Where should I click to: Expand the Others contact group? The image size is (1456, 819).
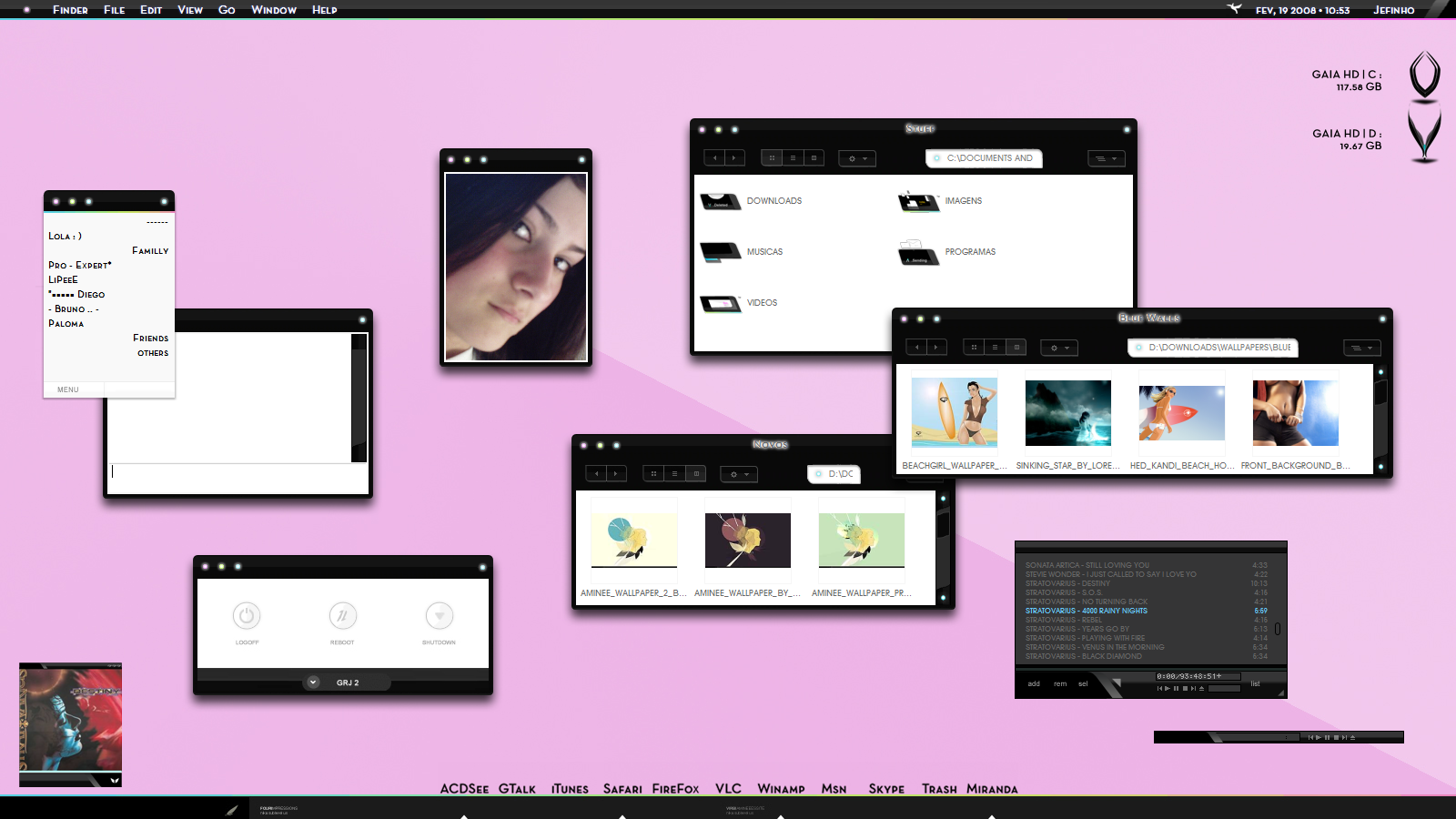pos(153,353)
